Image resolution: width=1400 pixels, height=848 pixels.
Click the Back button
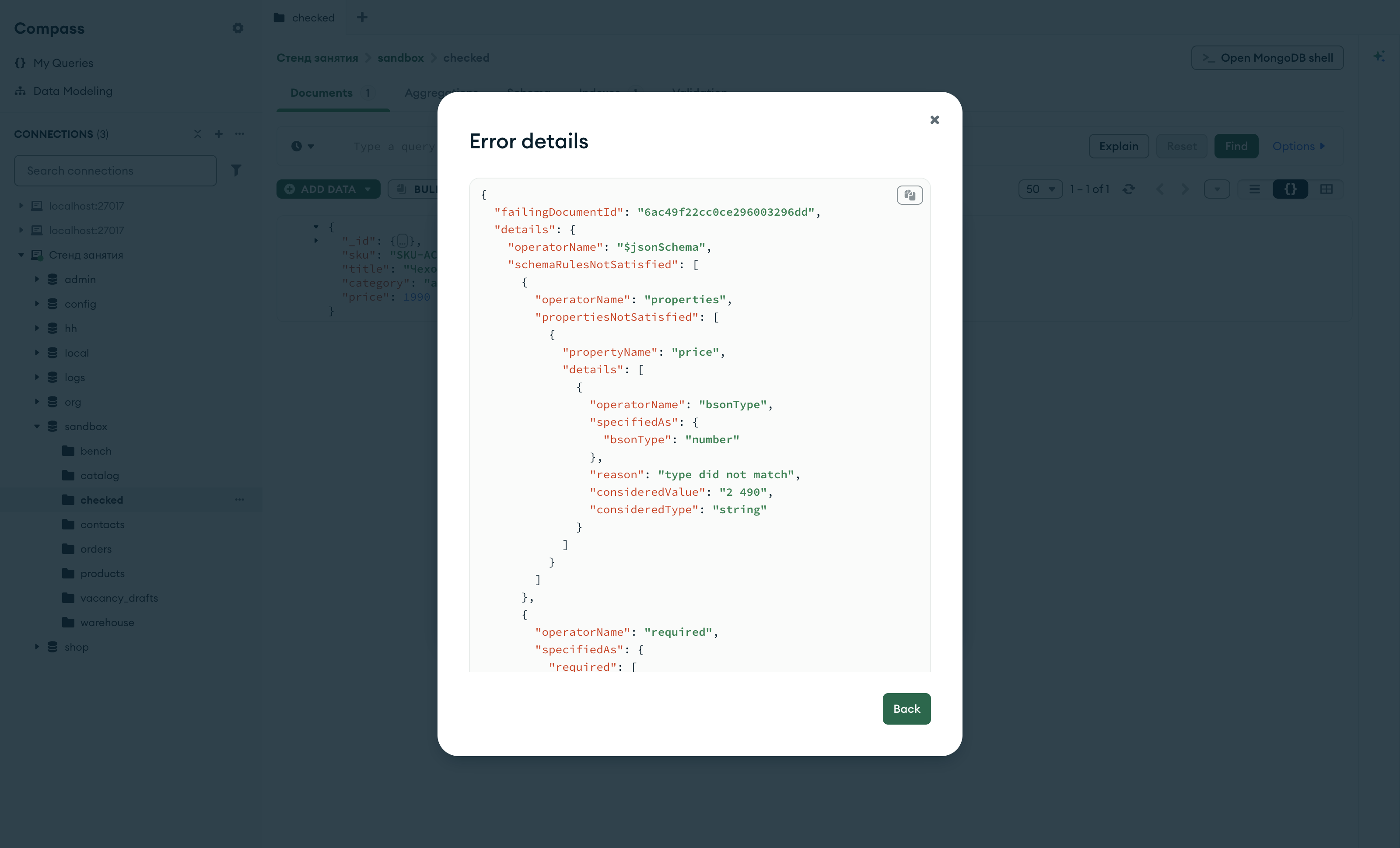click(x=906, y=709)
